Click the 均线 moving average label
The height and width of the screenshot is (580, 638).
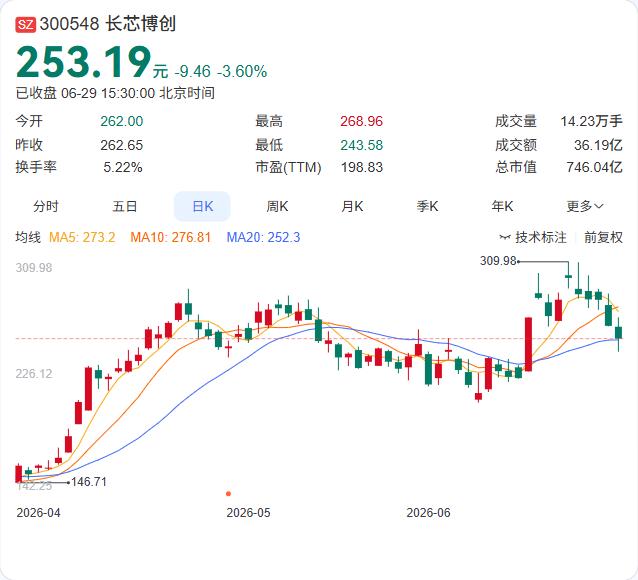click(x=28, y=237)
